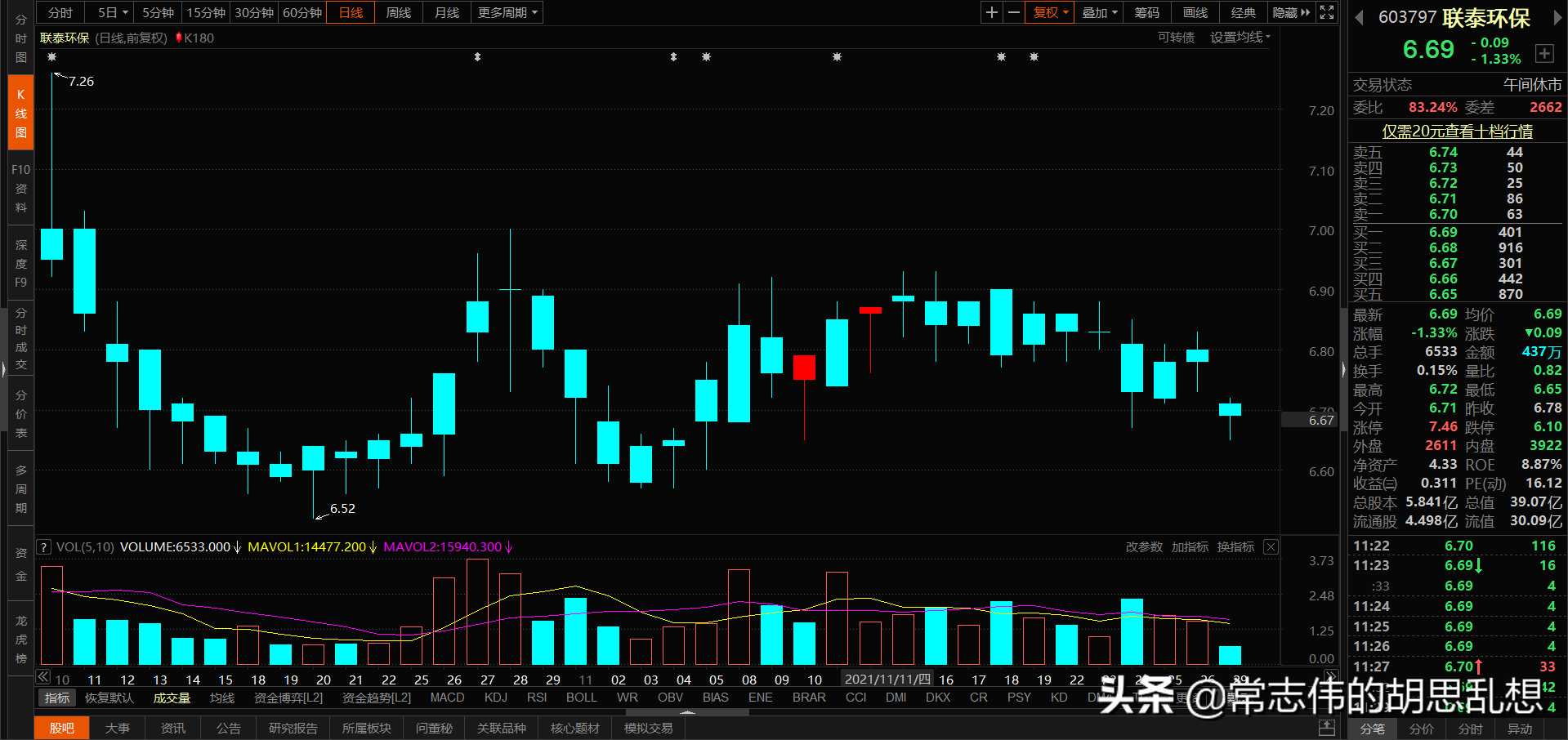
Task: Expand the 叠加 overlay dropdown
Action: click(x=1098, y=12)
